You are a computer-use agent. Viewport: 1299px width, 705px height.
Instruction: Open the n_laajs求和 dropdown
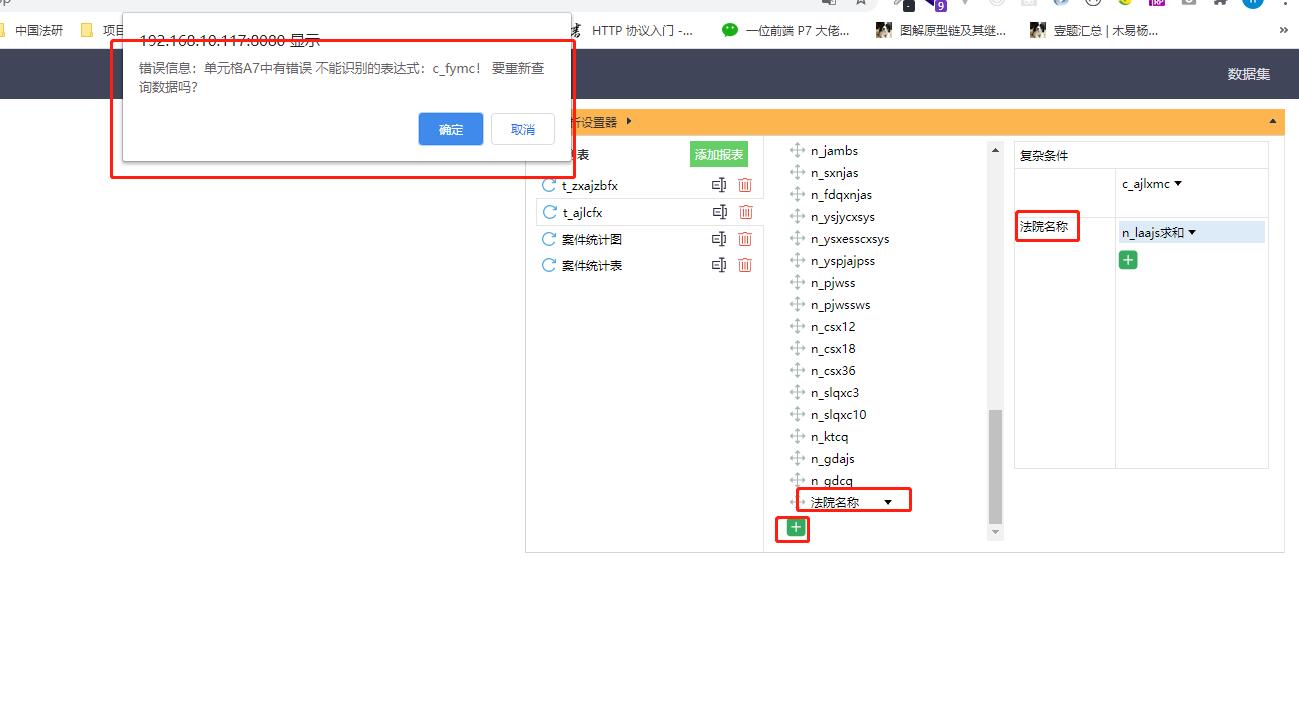pos(1192,233)
